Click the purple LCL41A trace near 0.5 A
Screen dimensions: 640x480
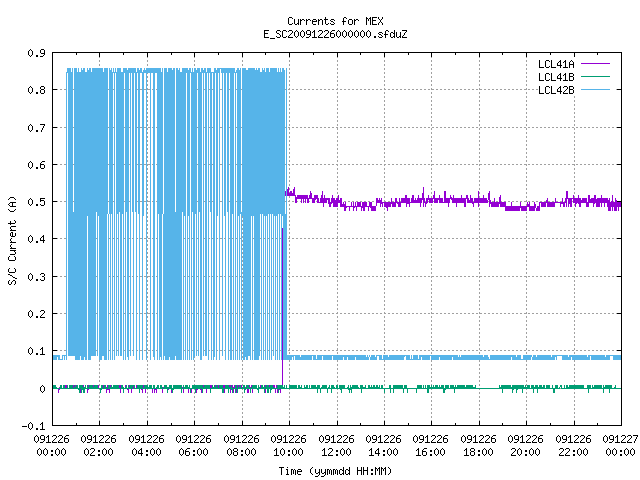453,200
